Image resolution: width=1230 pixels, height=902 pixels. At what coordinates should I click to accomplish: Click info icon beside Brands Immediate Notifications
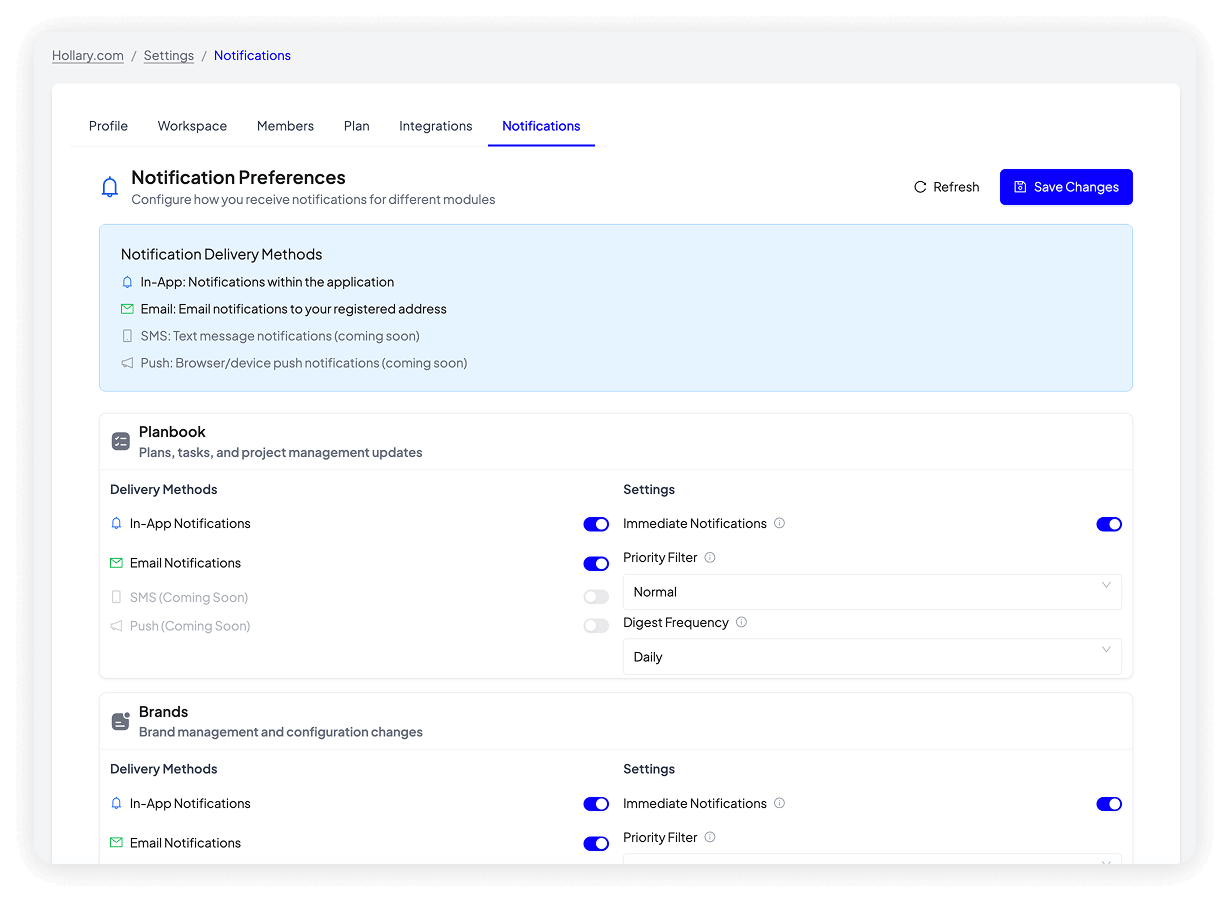[780, 803]
